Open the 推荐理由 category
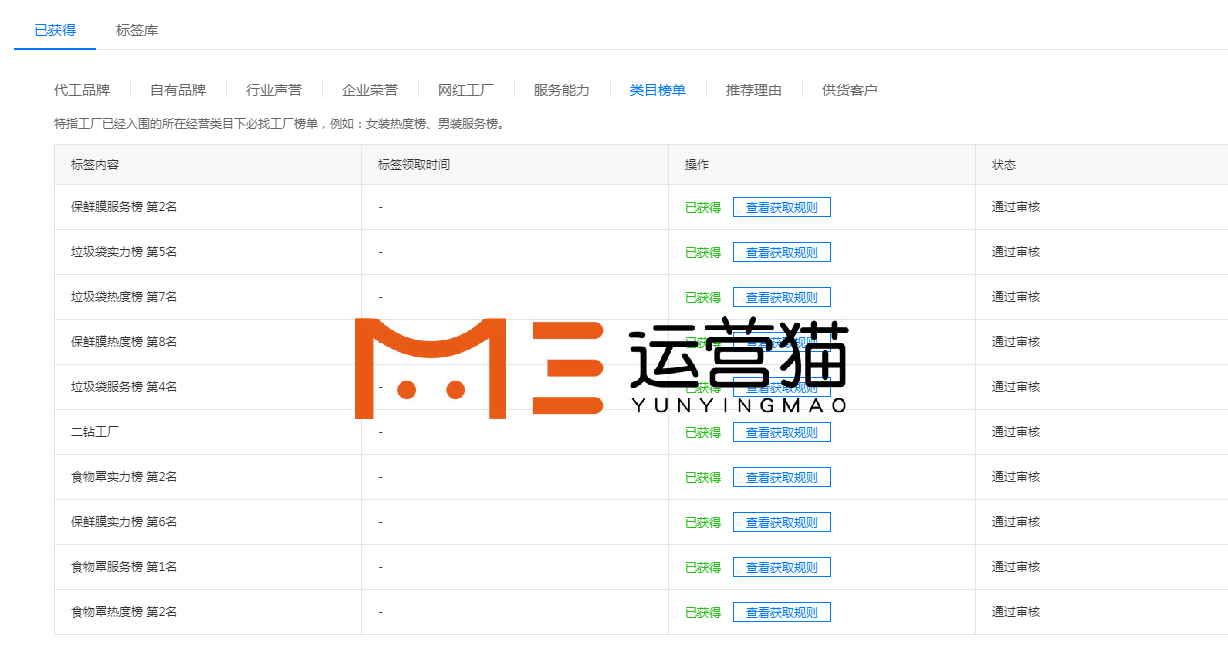The width and height of the screenshot is (1228, 662). click(754, 90)
